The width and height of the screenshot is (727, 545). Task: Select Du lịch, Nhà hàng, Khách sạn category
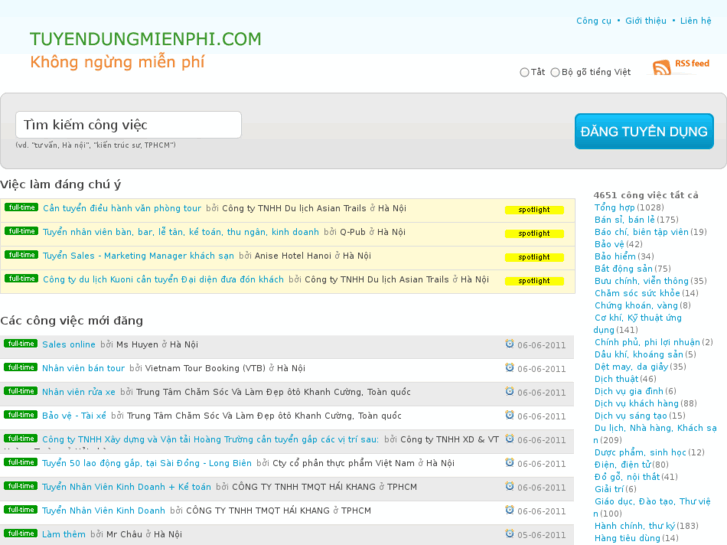[655, 434]
